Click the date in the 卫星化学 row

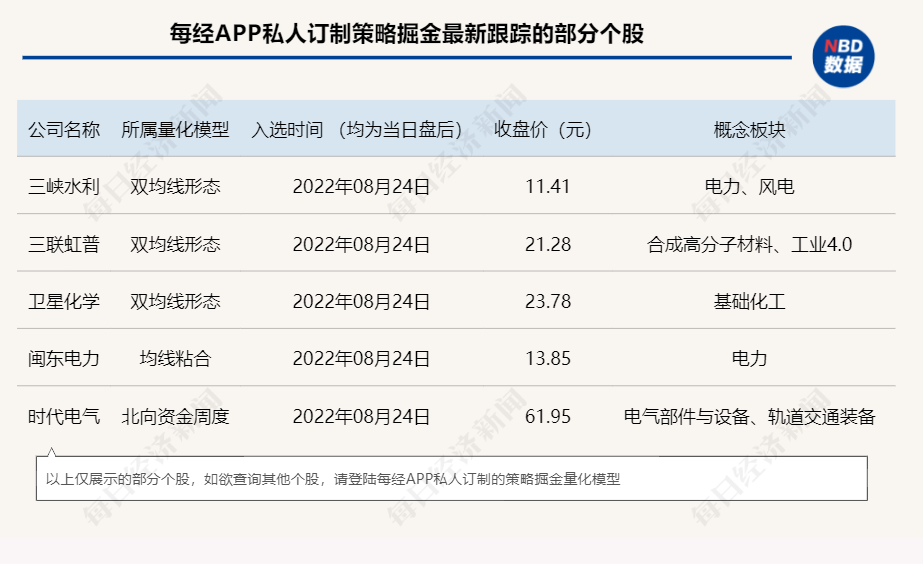point(361,301)
